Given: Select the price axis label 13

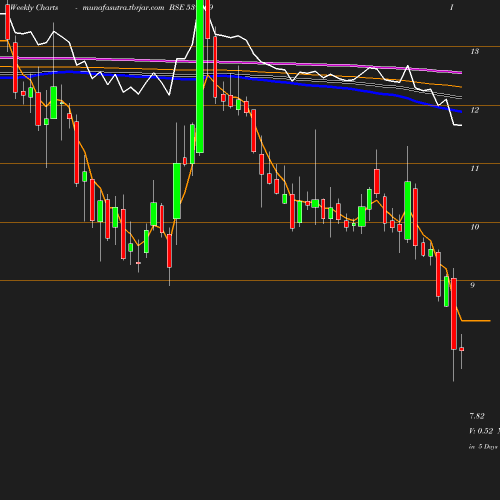Looking at the screenshot, I should pos(475,51).
